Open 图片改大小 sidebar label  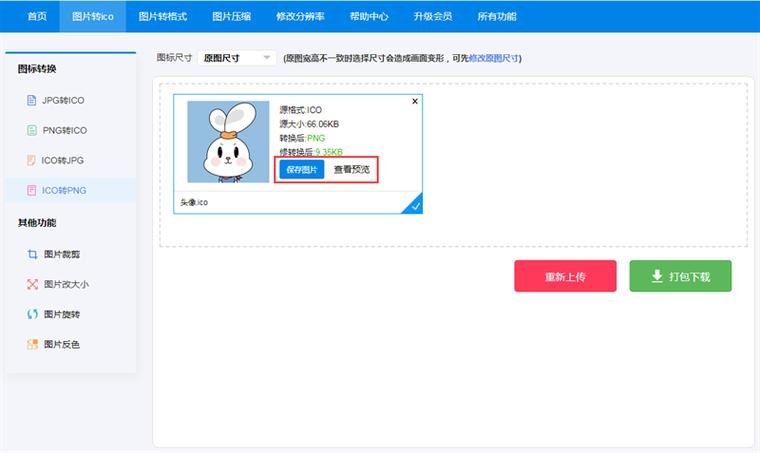(x=66, y=284)
